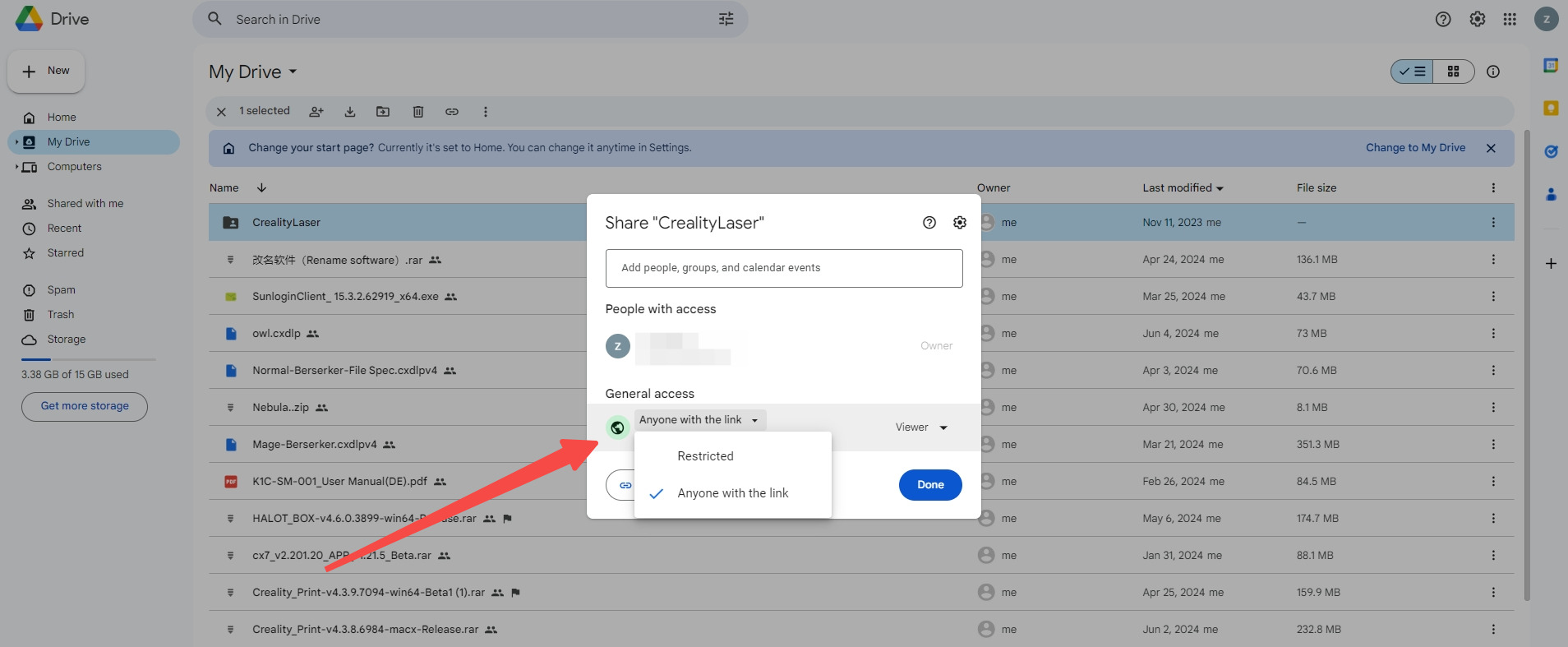Screen dimensions: 1568x647
Task: Open more actions in selection toolbar
Action: [486, 112]
